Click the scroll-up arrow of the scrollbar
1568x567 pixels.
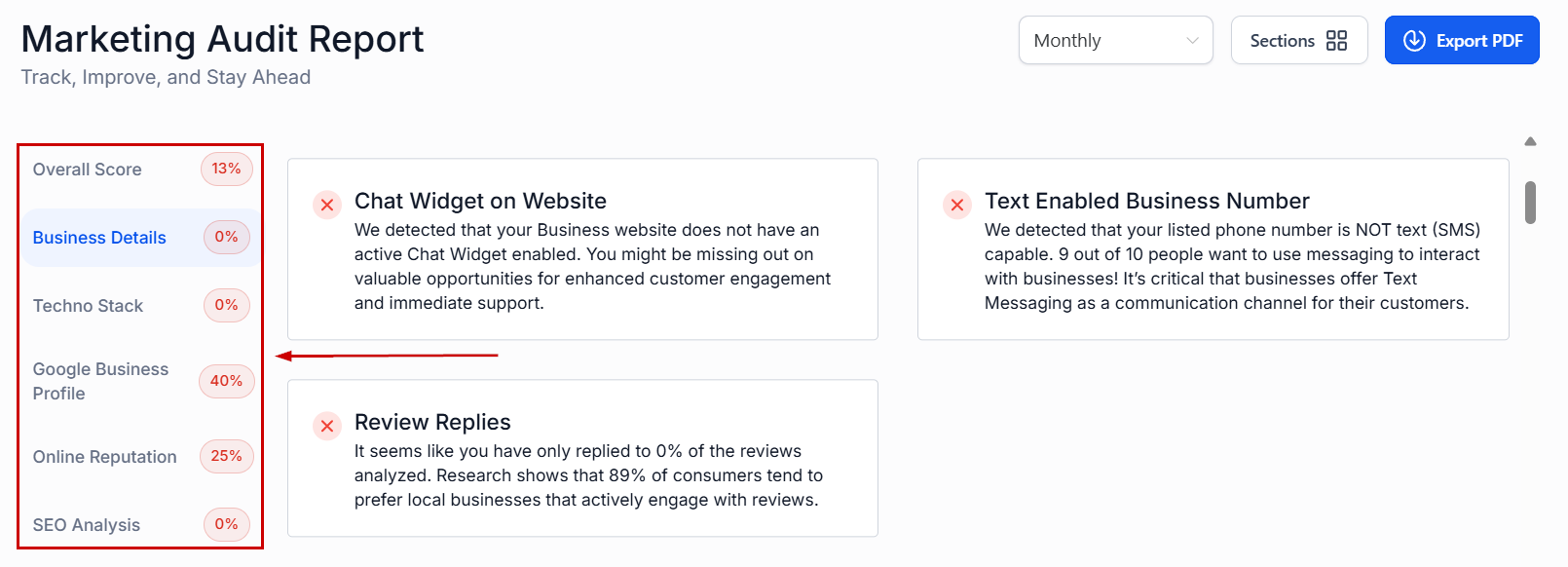coord(1531,142)
